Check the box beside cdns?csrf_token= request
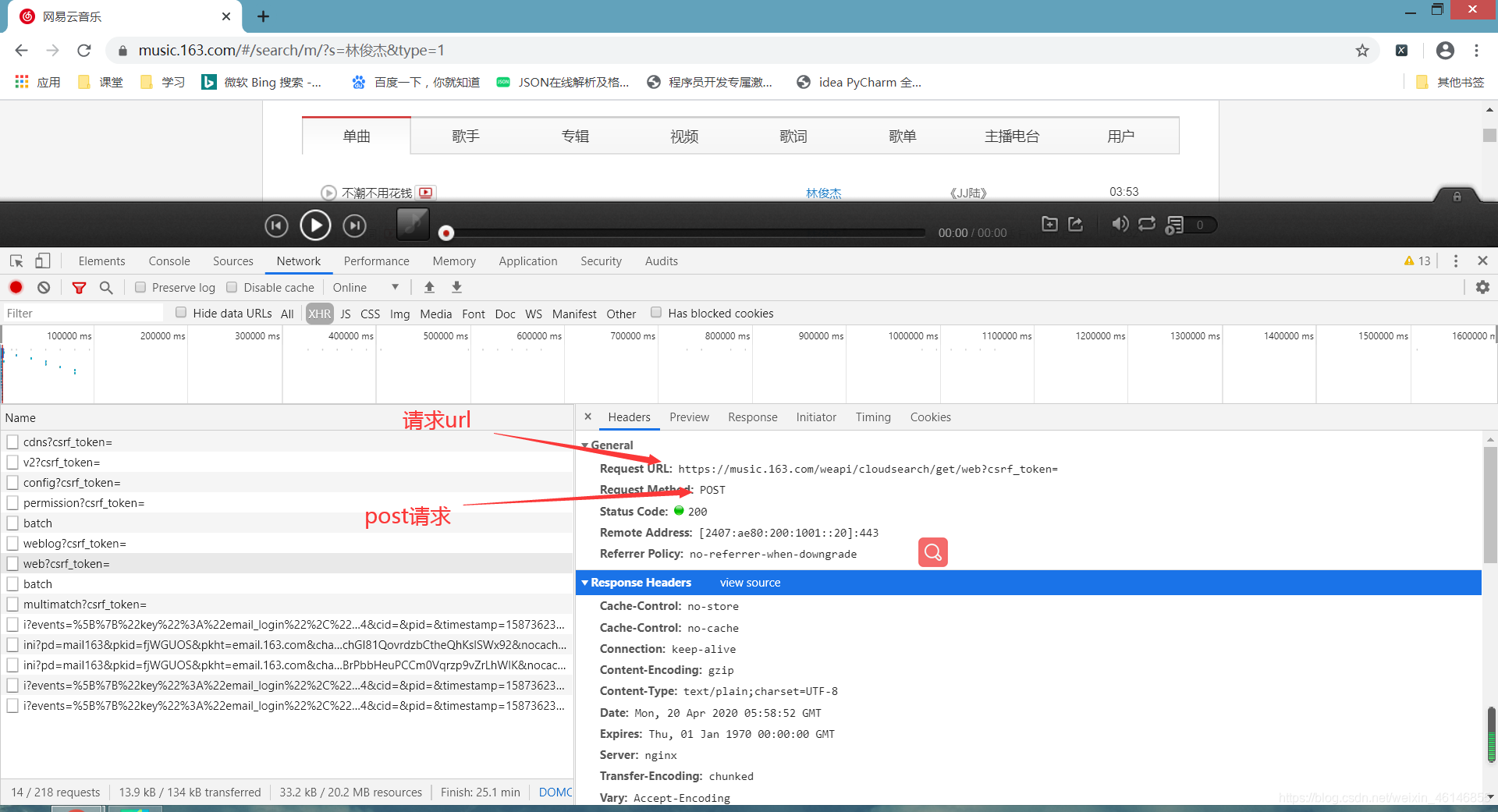1498x812 pixels. coord(12,441)
